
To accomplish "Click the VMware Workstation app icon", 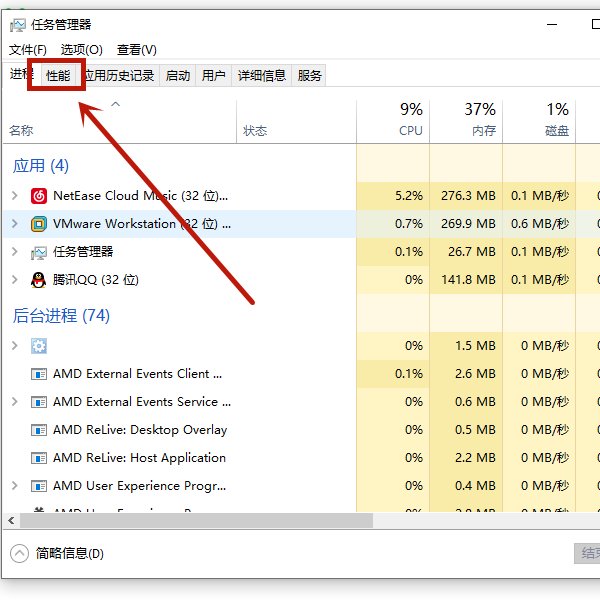I will click(39, 224).
